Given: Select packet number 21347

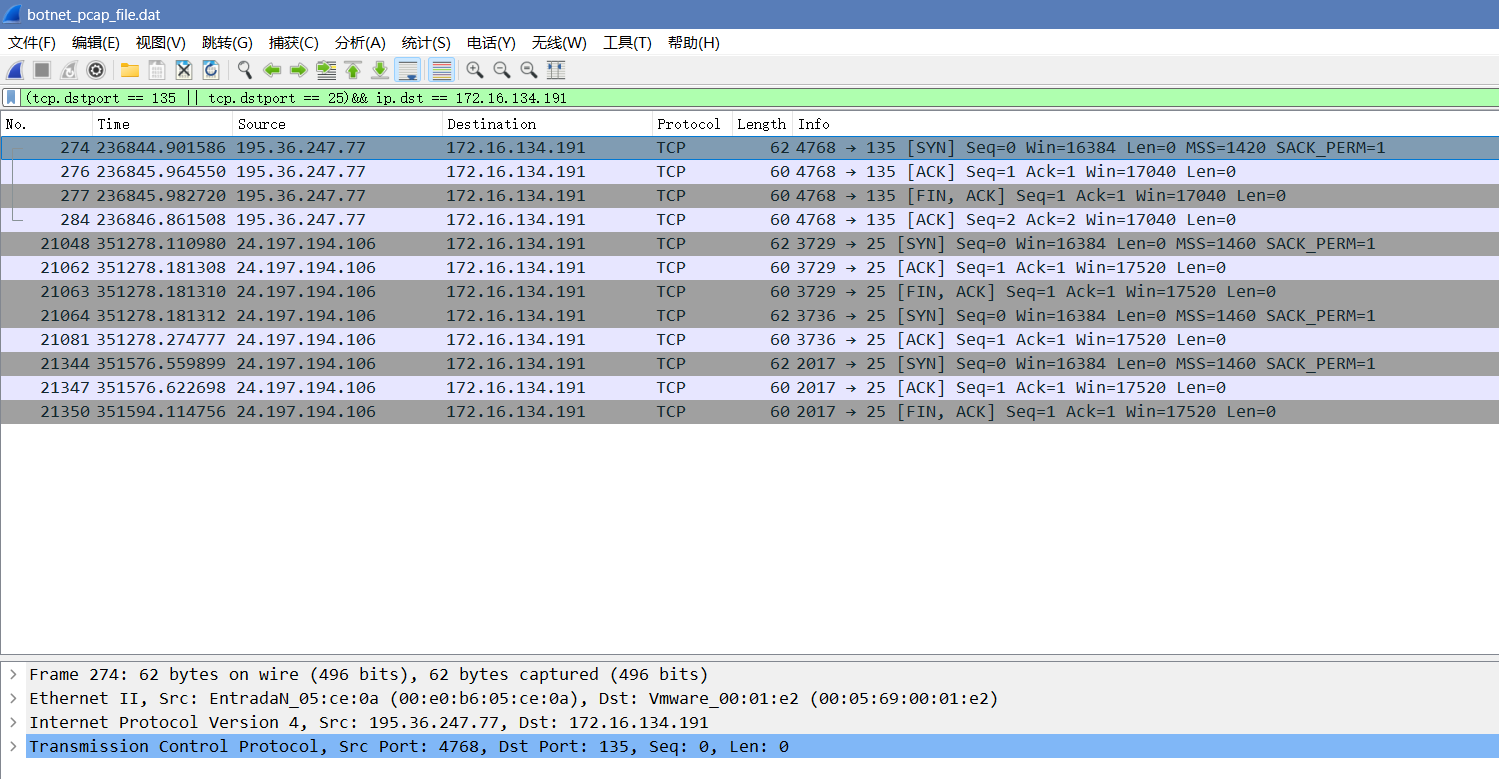Looking at the screenshot, I should tap(749, 387).
